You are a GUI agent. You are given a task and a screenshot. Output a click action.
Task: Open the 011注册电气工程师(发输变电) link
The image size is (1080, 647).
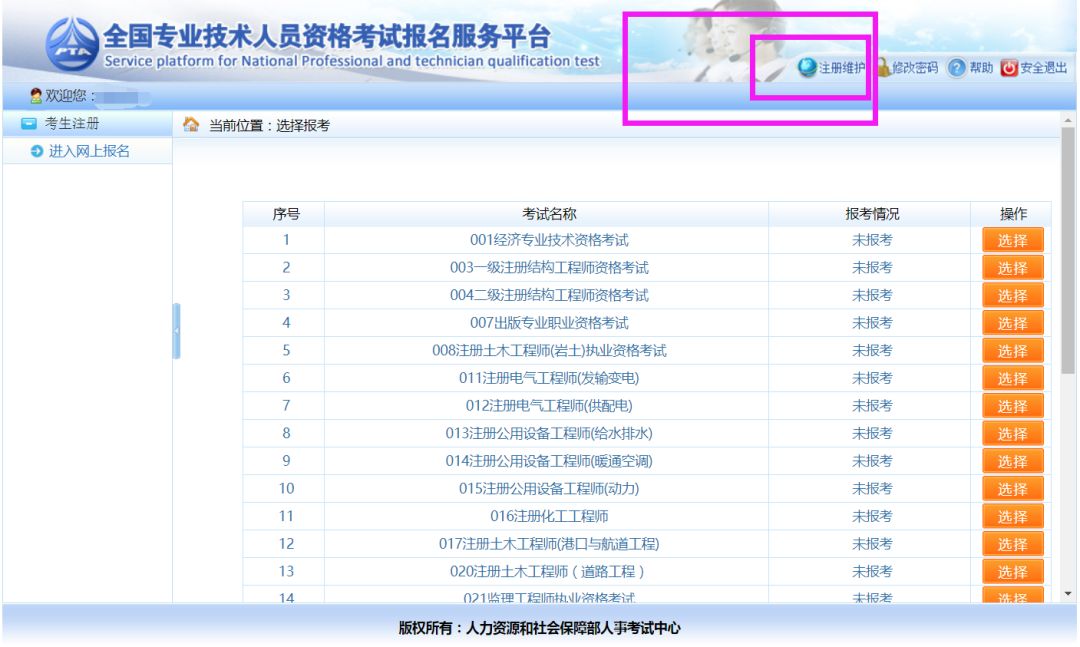[549, 378]
